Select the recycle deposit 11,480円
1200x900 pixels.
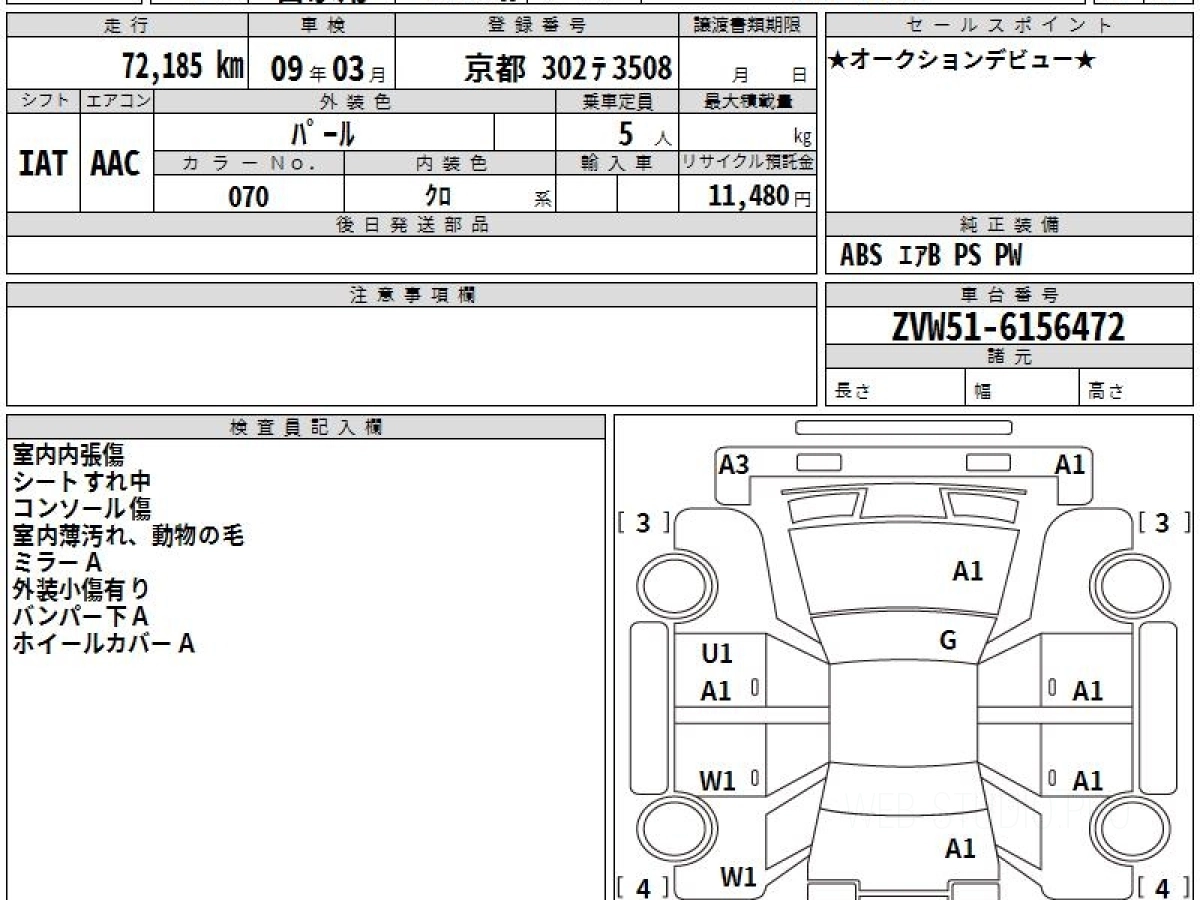[x=760, y=196]
